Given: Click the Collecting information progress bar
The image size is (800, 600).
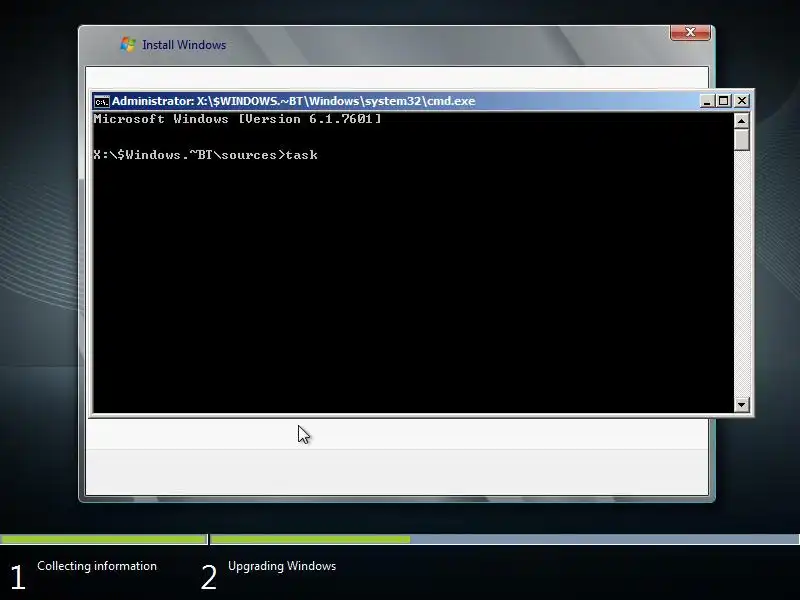Looking at the screenshot, I should [104, 539].
